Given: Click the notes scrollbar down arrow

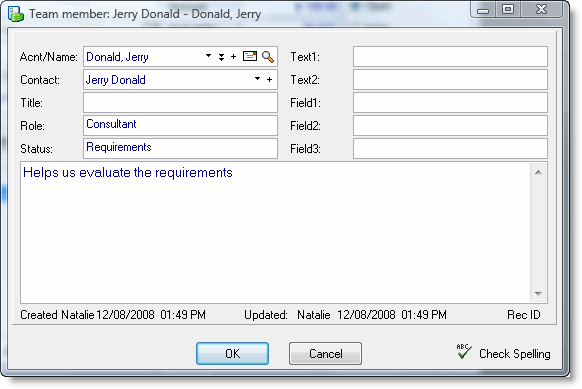Looking at the screenshot, I should (538, 294).
